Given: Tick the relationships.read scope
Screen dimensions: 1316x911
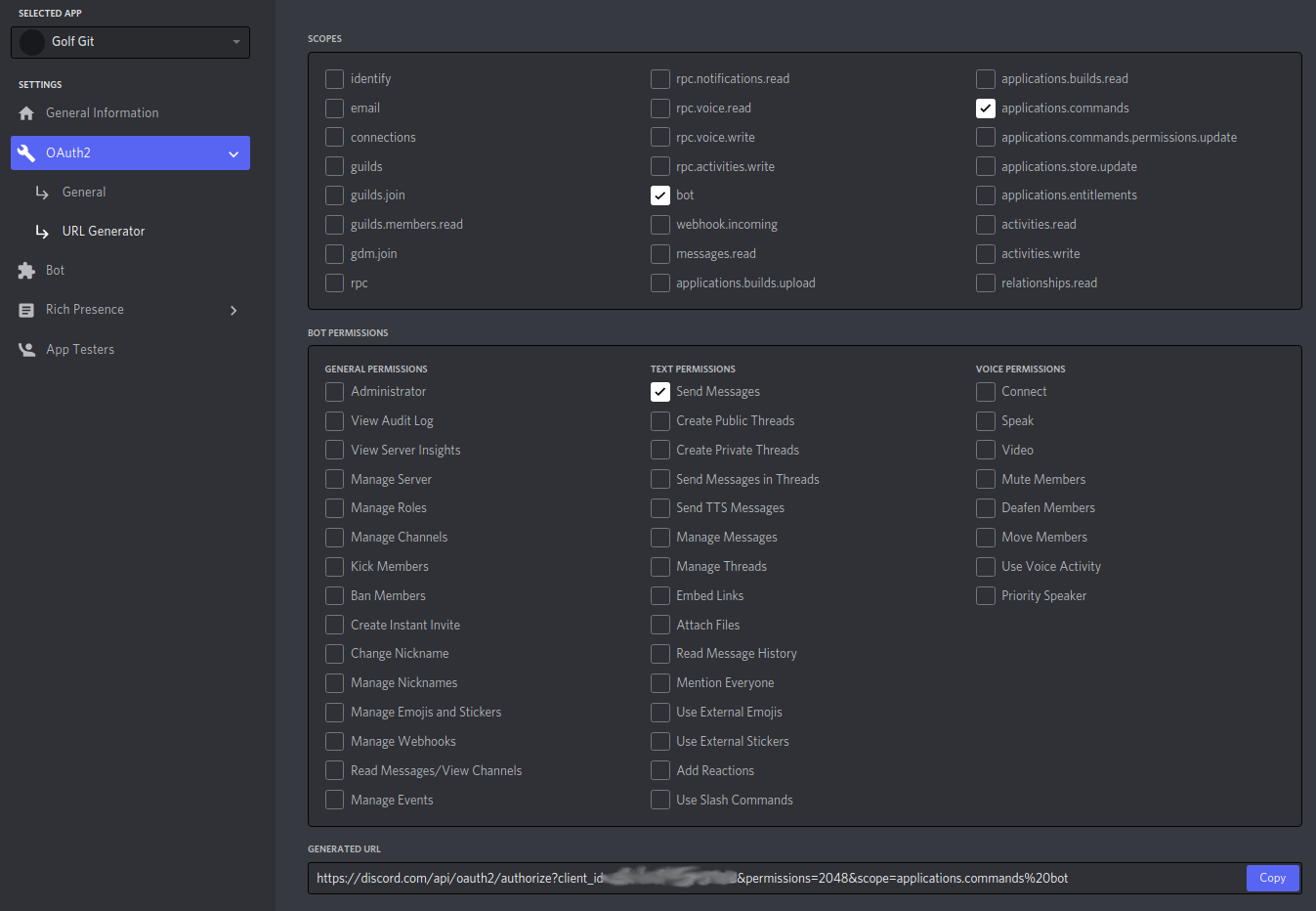Looking at the screenshot, I should pyautogui.click(x=986, y=283).
